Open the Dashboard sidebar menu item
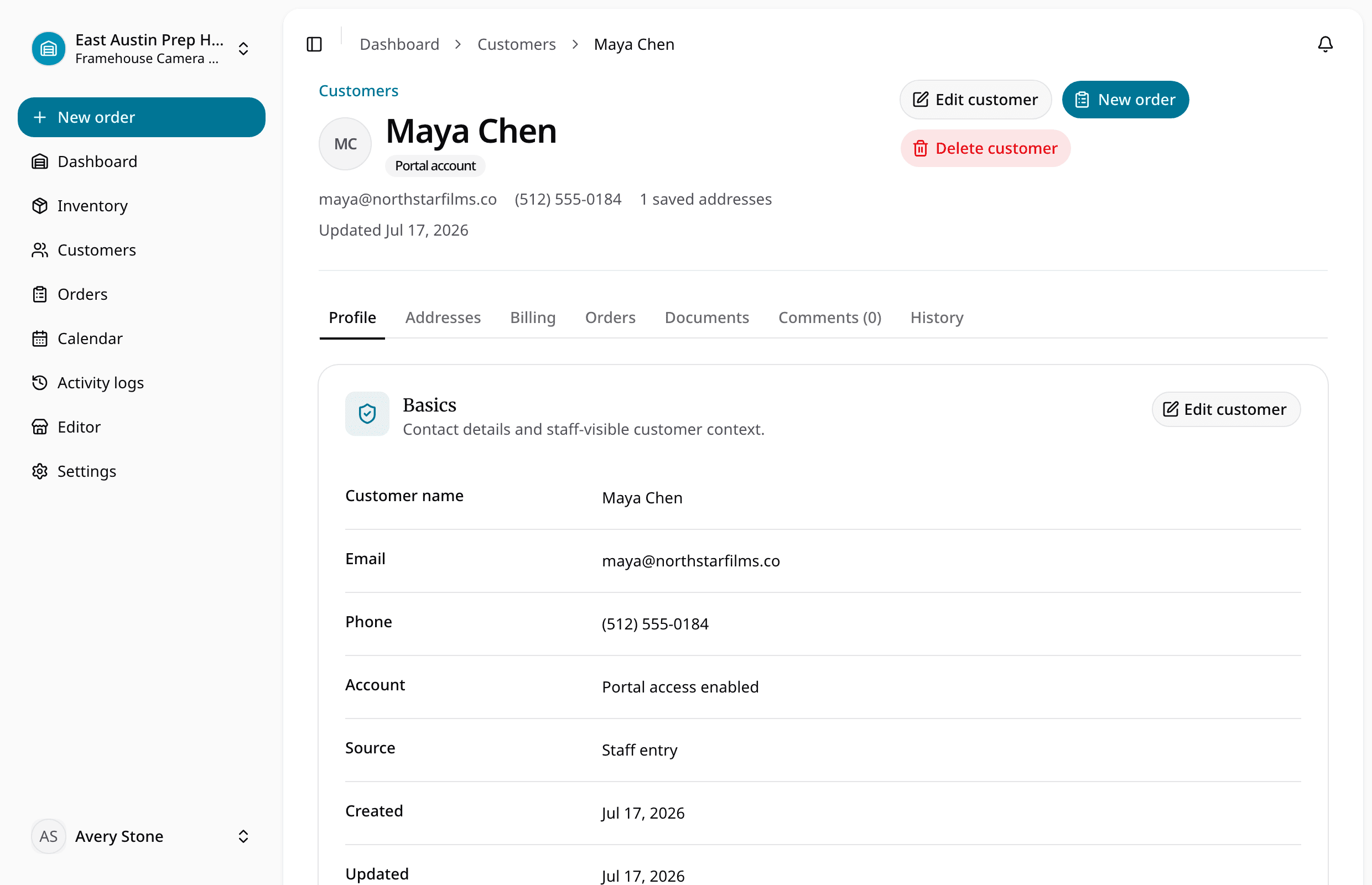Viewport: 1372px width, 885px height. [x=142, y=162]
